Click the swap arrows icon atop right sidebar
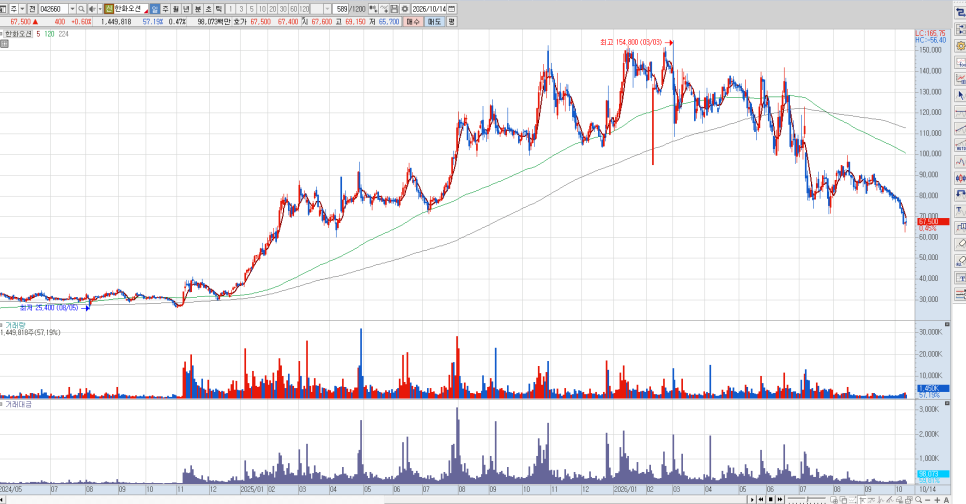The image size is (966, 504). pos(960,13)
